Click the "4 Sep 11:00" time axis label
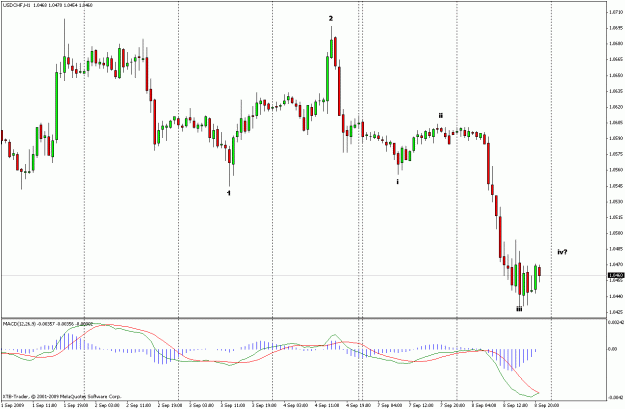The width and height of the screenshot is (625, 409). pos(328,405)
